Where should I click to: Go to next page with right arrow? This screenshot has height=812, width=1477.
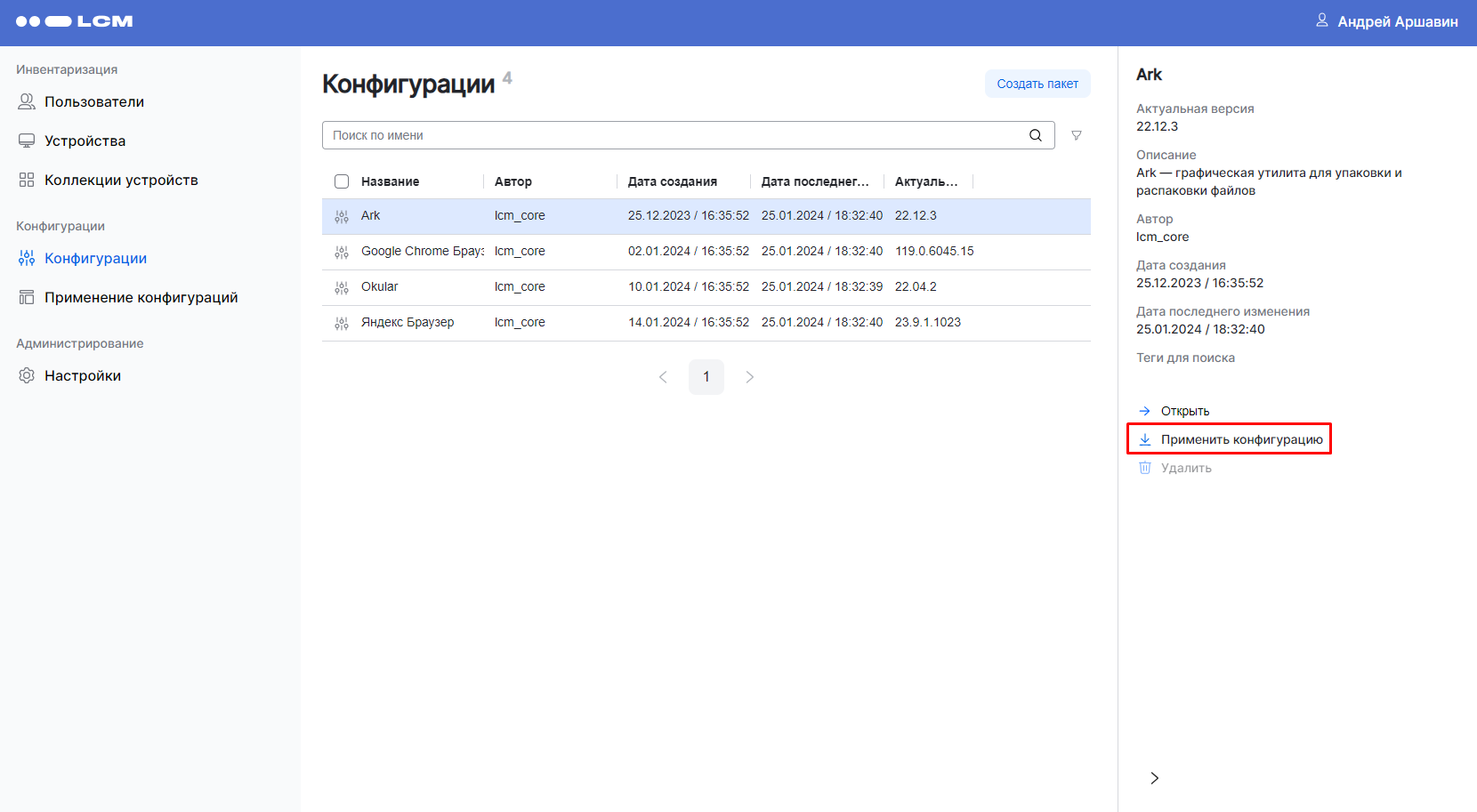click(749, 377)
